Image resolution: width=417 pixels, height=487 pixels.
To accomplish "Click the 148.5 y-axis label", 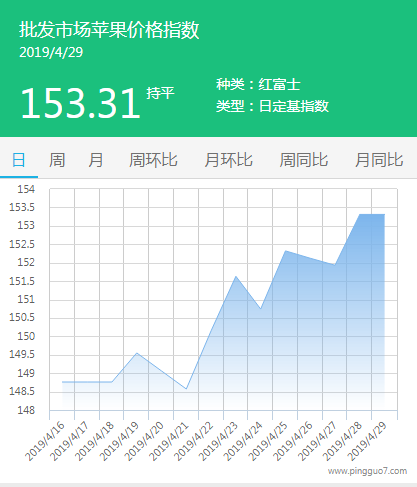I will point(22,391).
